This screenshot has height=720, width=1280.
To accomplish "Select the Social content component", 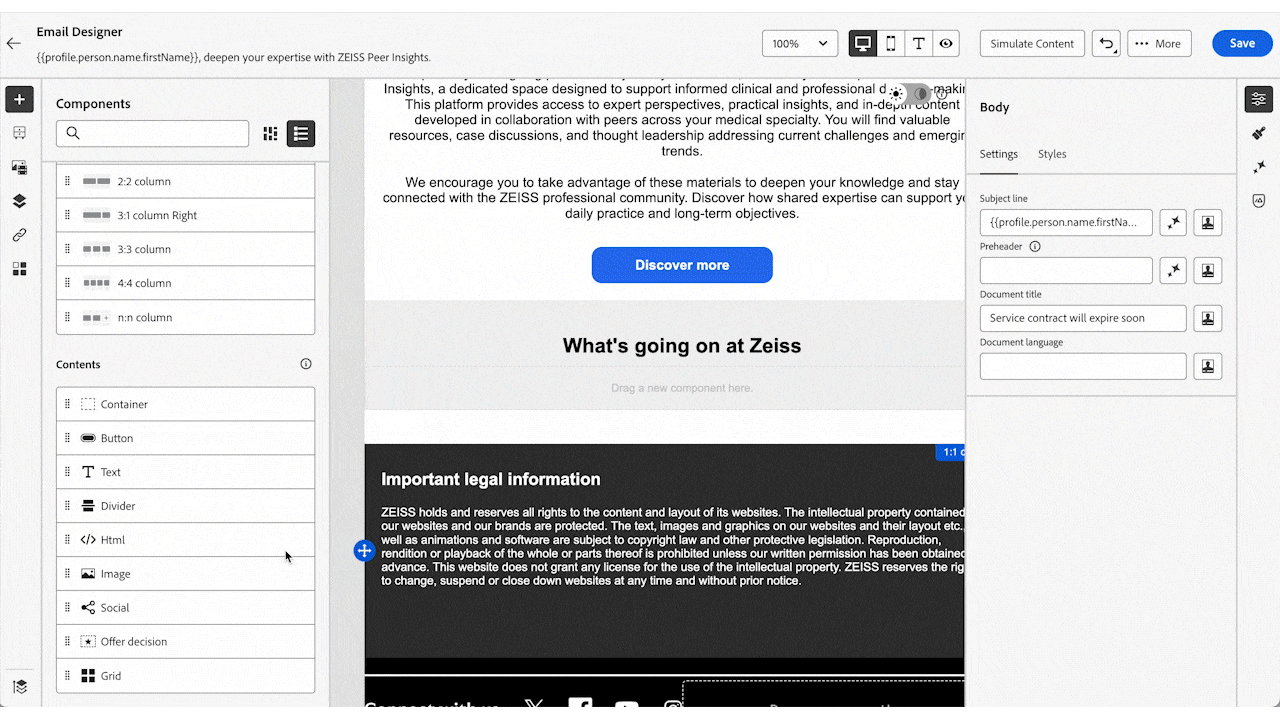I will pyautogui.click(x=185, y=608).
